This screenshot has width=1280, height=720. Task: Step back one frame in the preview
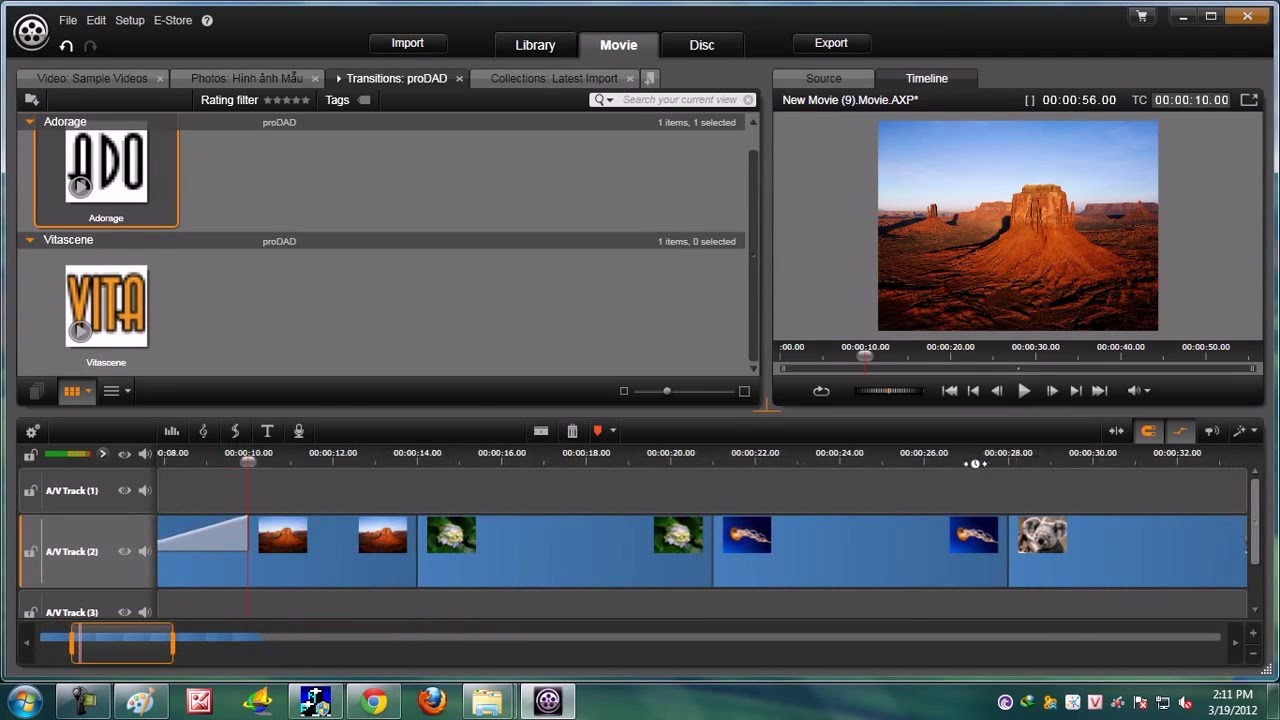pos(997,391)
